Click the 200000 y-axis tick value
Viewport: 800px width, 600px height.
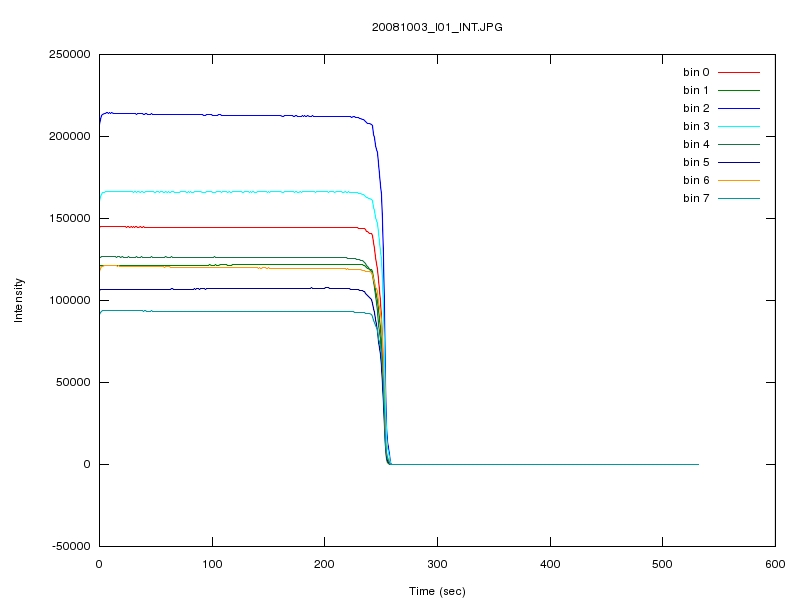(69, 136)
